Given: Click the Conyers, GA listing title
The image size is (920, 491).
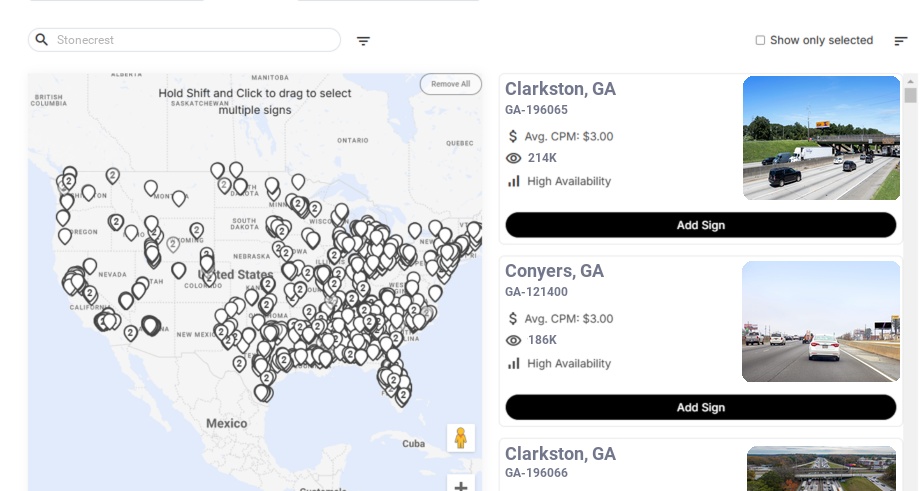Looking at the screenshot, I should (x=554, y=271).
